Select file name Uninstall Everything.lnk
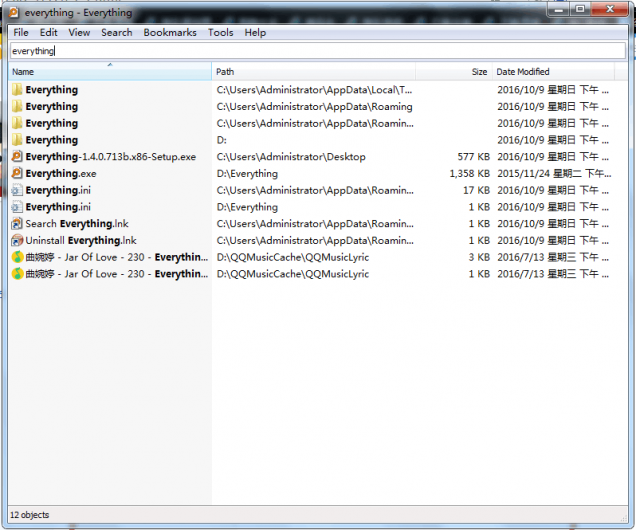 (x=81, y=240)
